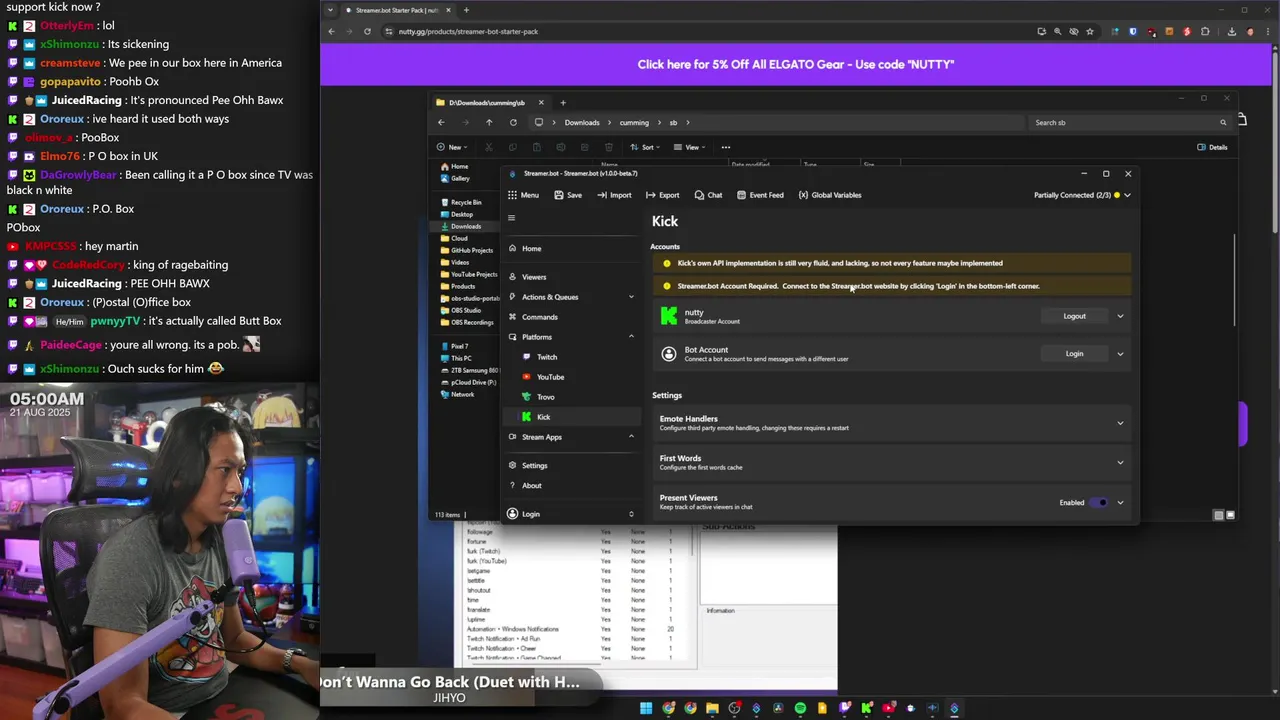Expand the Bot Account row chevron
This screenshot has height=720, width=1280.
[1120, 353]
